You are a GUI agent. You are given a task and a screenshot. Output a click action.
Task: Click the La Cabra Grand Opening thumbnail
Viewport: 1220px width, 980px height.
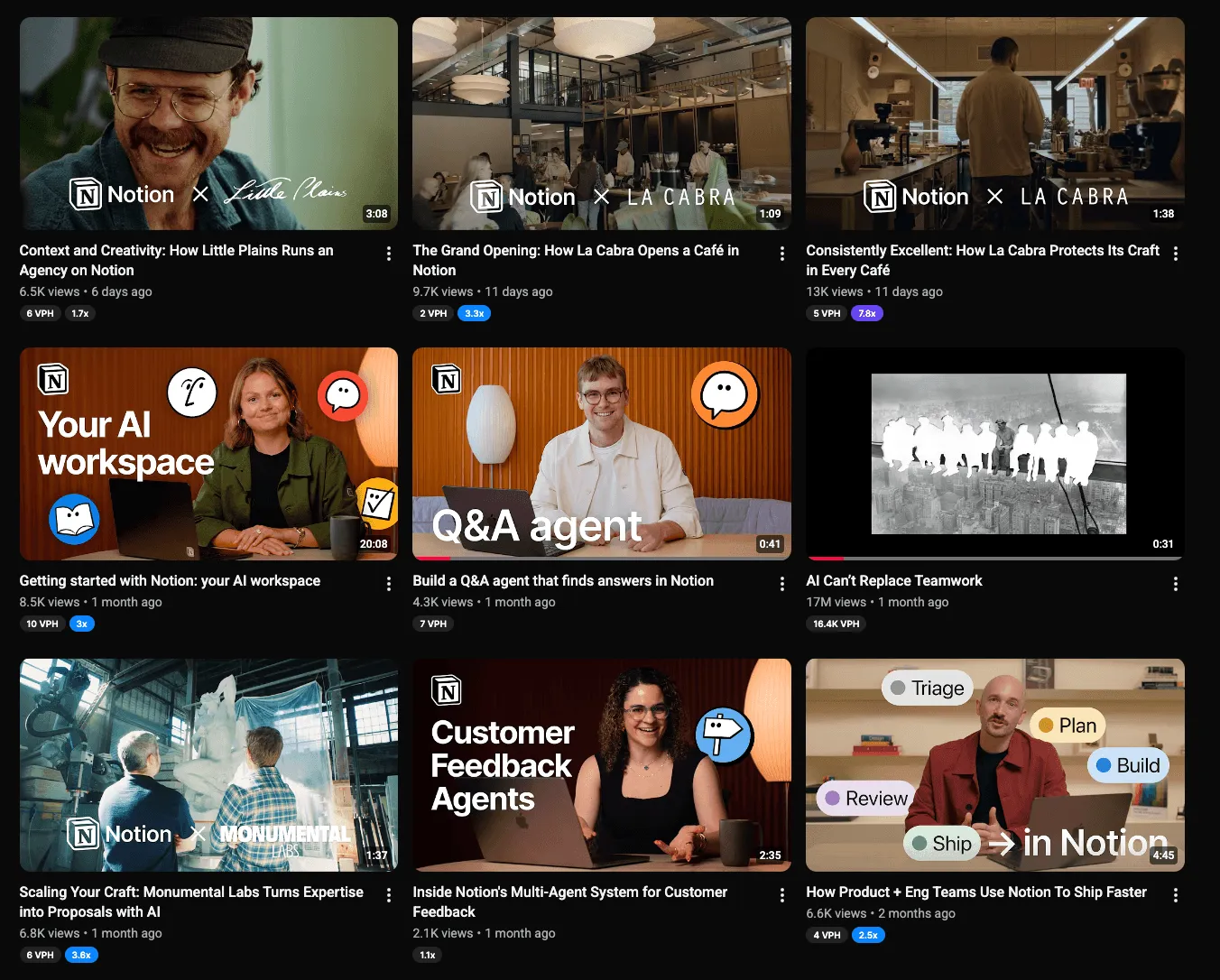(602, 124)
